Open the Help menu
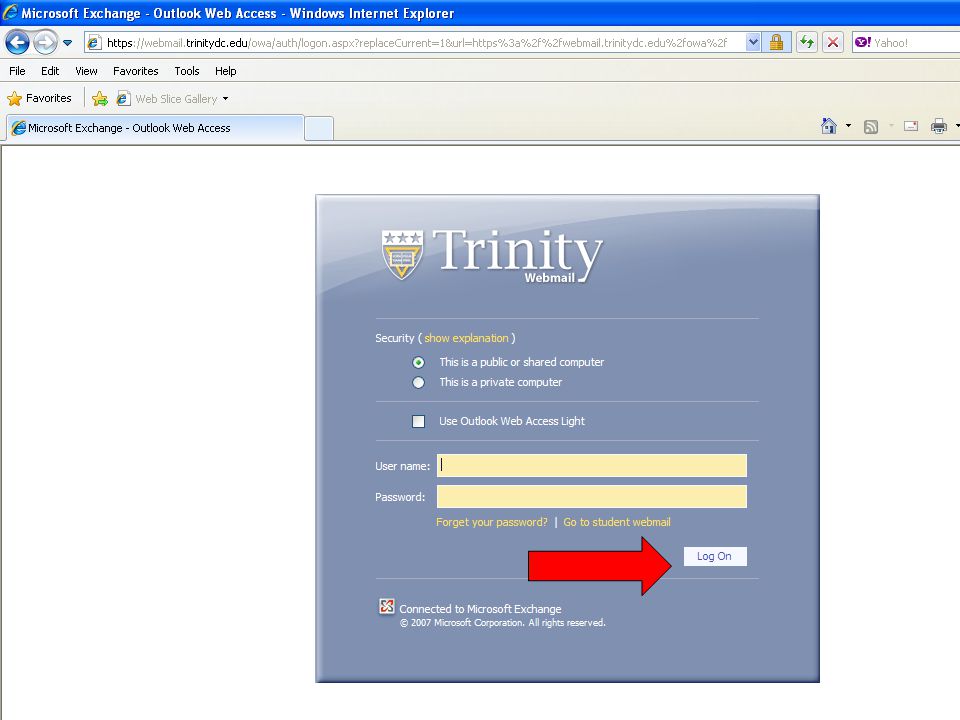Screen dimensions: 960x720 tap(225, 71)
